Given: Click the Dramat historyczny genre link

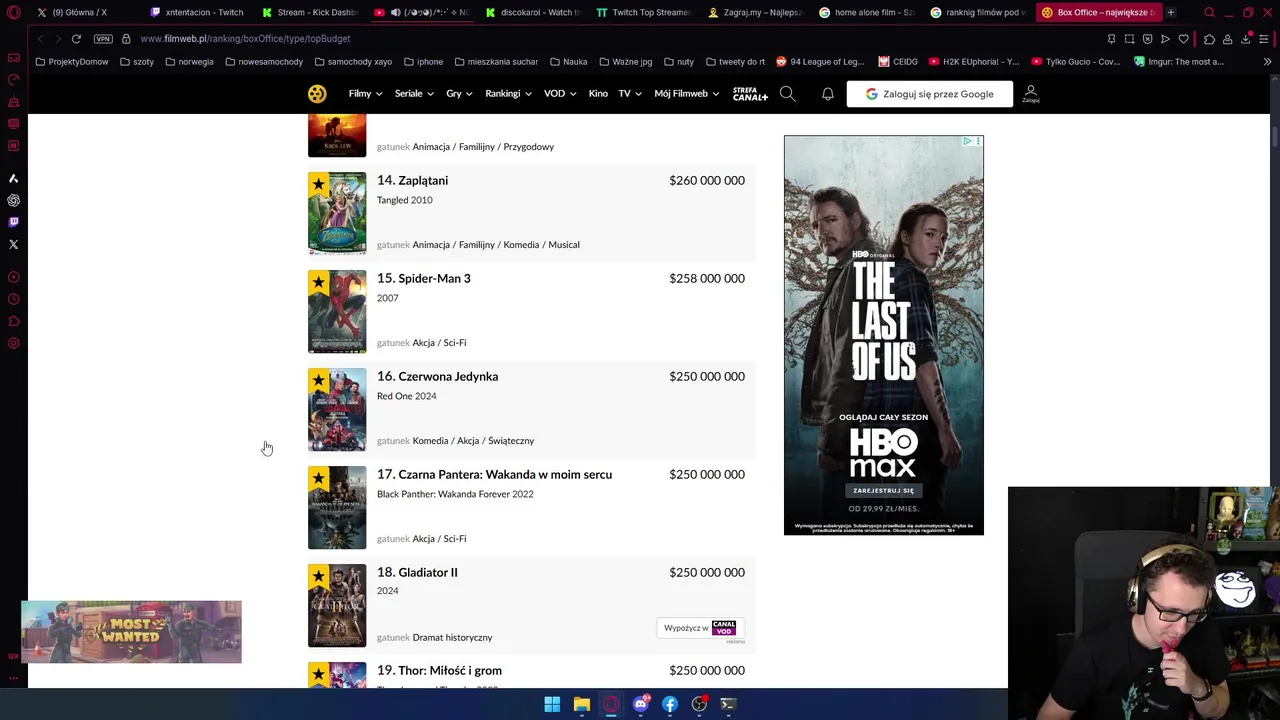Looking at the screenshot, I should point(452,637).
